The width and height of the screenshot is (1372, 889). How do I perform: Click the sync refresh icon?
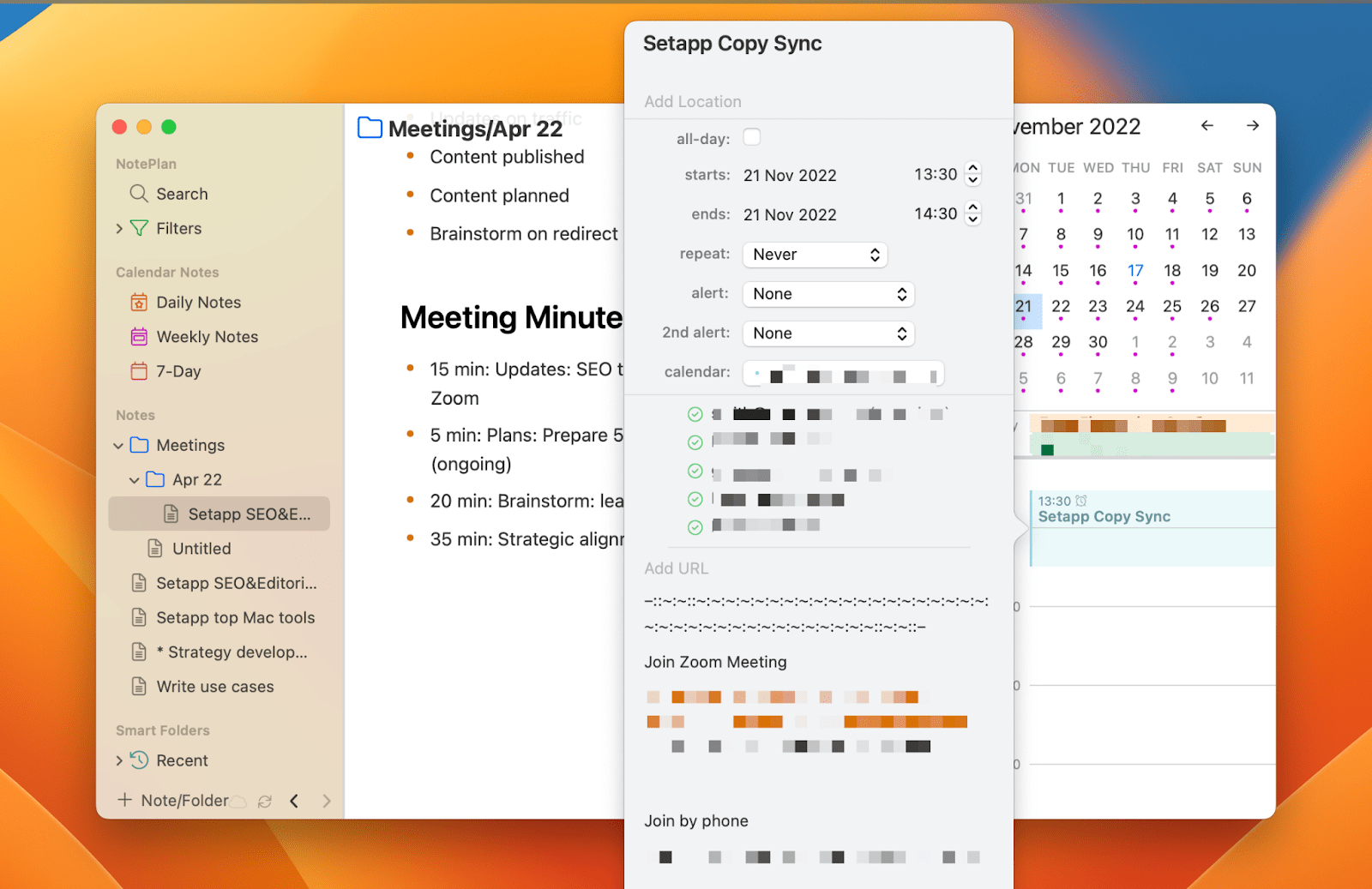265,801
